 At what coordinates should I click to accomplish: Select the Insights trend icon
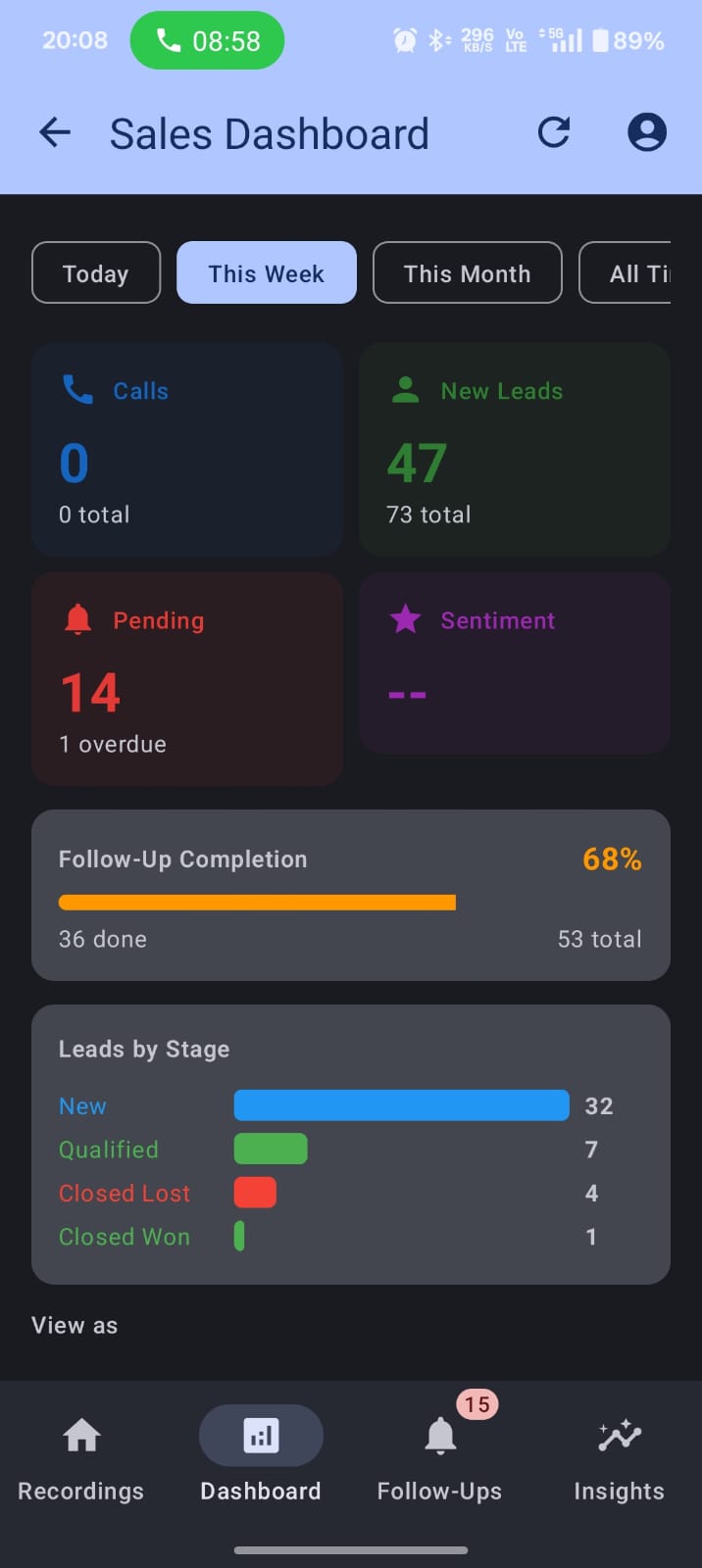coord(619,1435)
